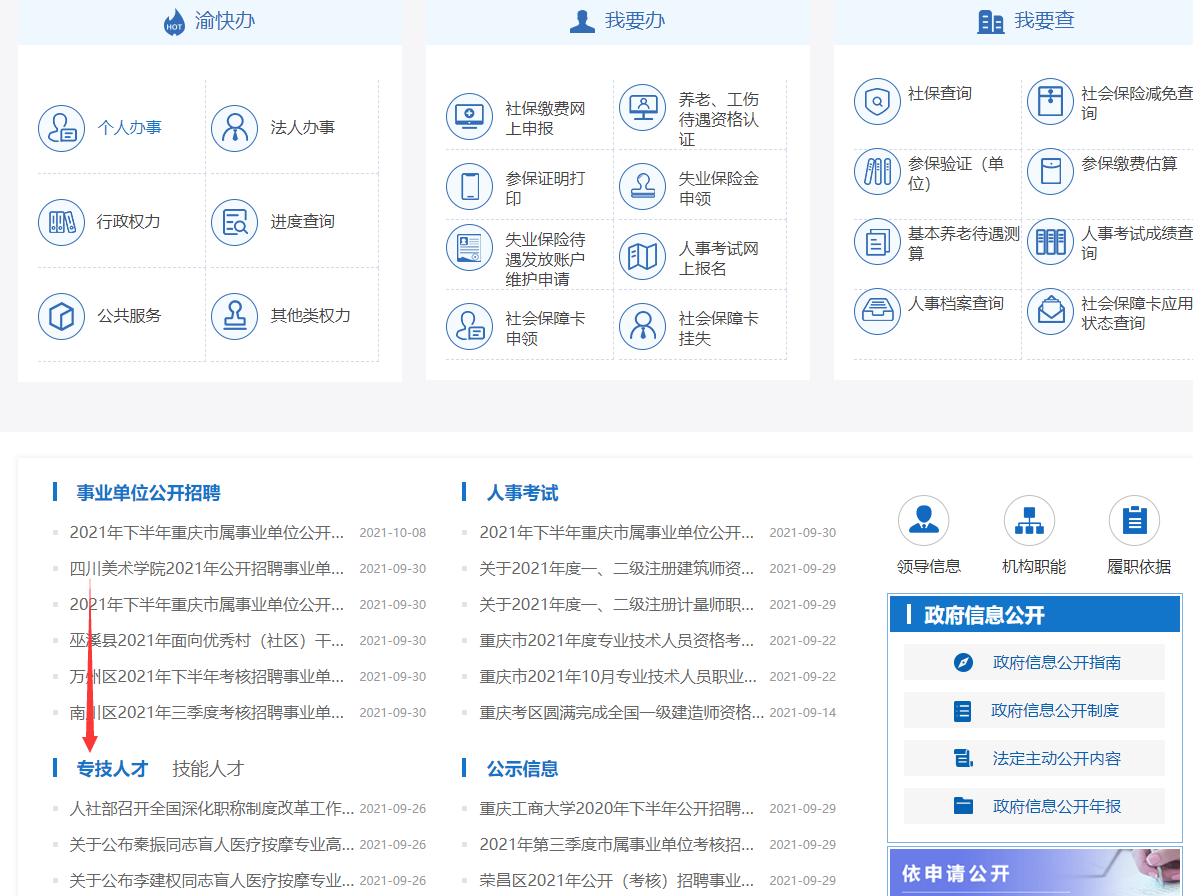1193x896 pixels.
Task: Click the 履职依据 document icon
Action: (x=1135, y=519)
